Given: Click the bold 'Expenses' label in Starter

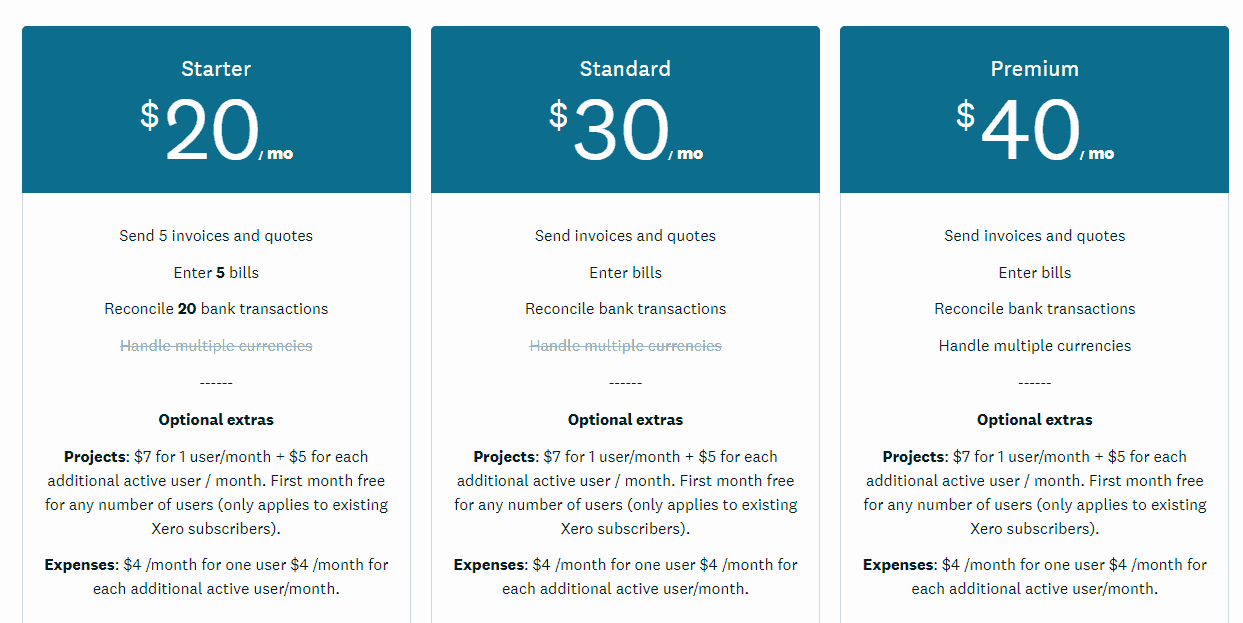Looking at the screenshot, I should tap(80, 565).
